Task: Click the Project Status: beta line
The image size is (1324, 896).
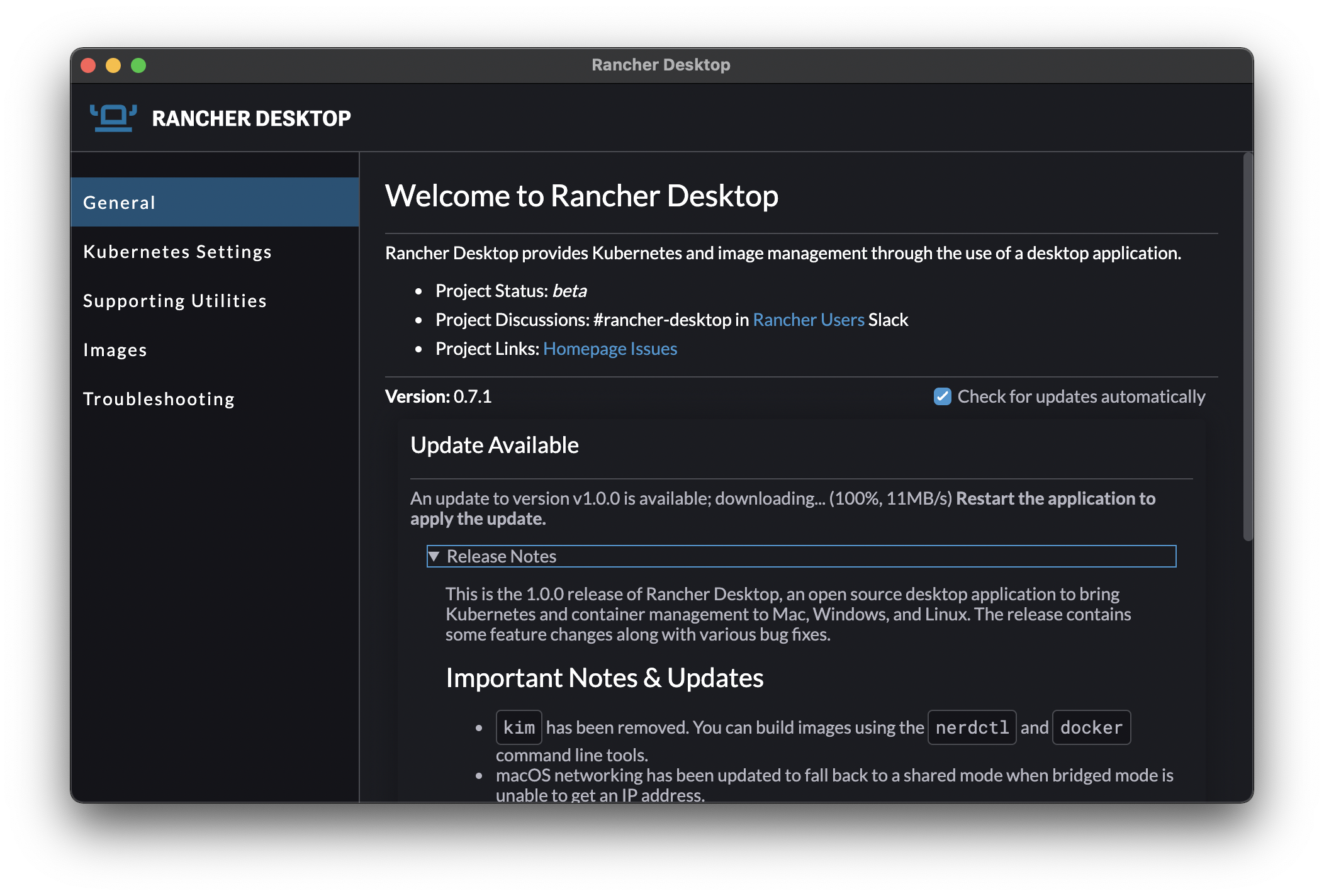Action: [x=511, y=291]
